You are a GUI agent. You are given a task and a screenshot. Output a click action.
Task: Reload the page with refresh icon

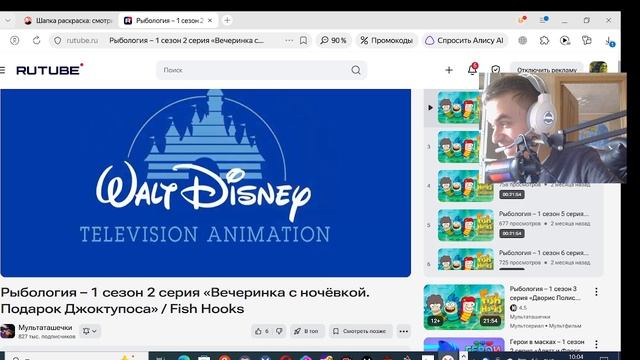36,40
